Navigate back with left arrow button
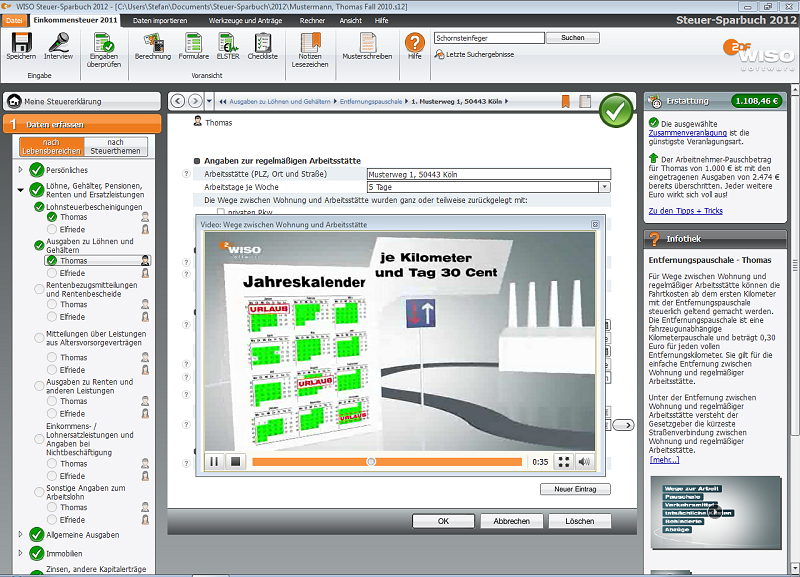The height and width of the screenshot is (577, 800). click(178, 101)
